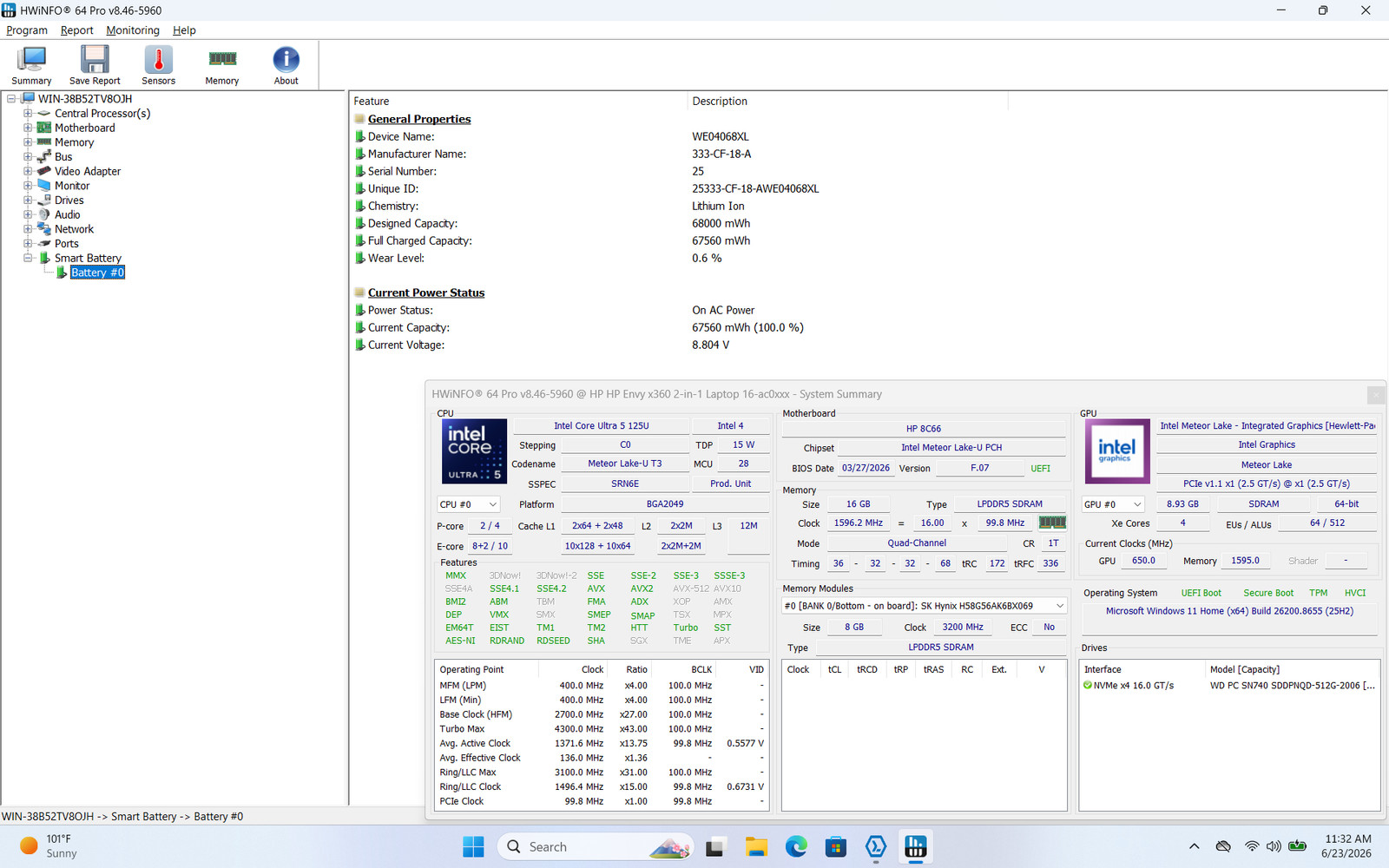Click the battery tray icon
This screenshot has width=1389, height=868.
coord(1298,846)
